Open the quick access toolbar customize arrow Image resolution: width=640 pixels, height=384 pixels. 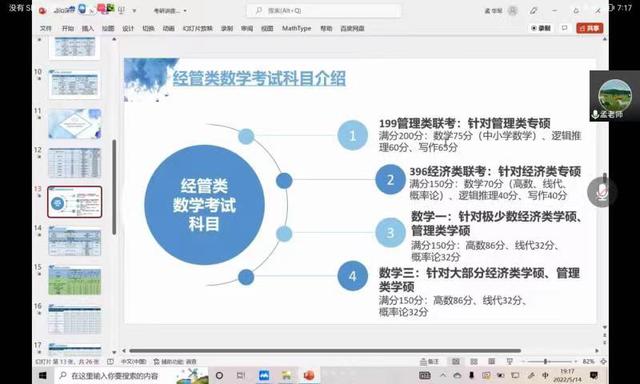pyautogui.click(x=134, y=11)
